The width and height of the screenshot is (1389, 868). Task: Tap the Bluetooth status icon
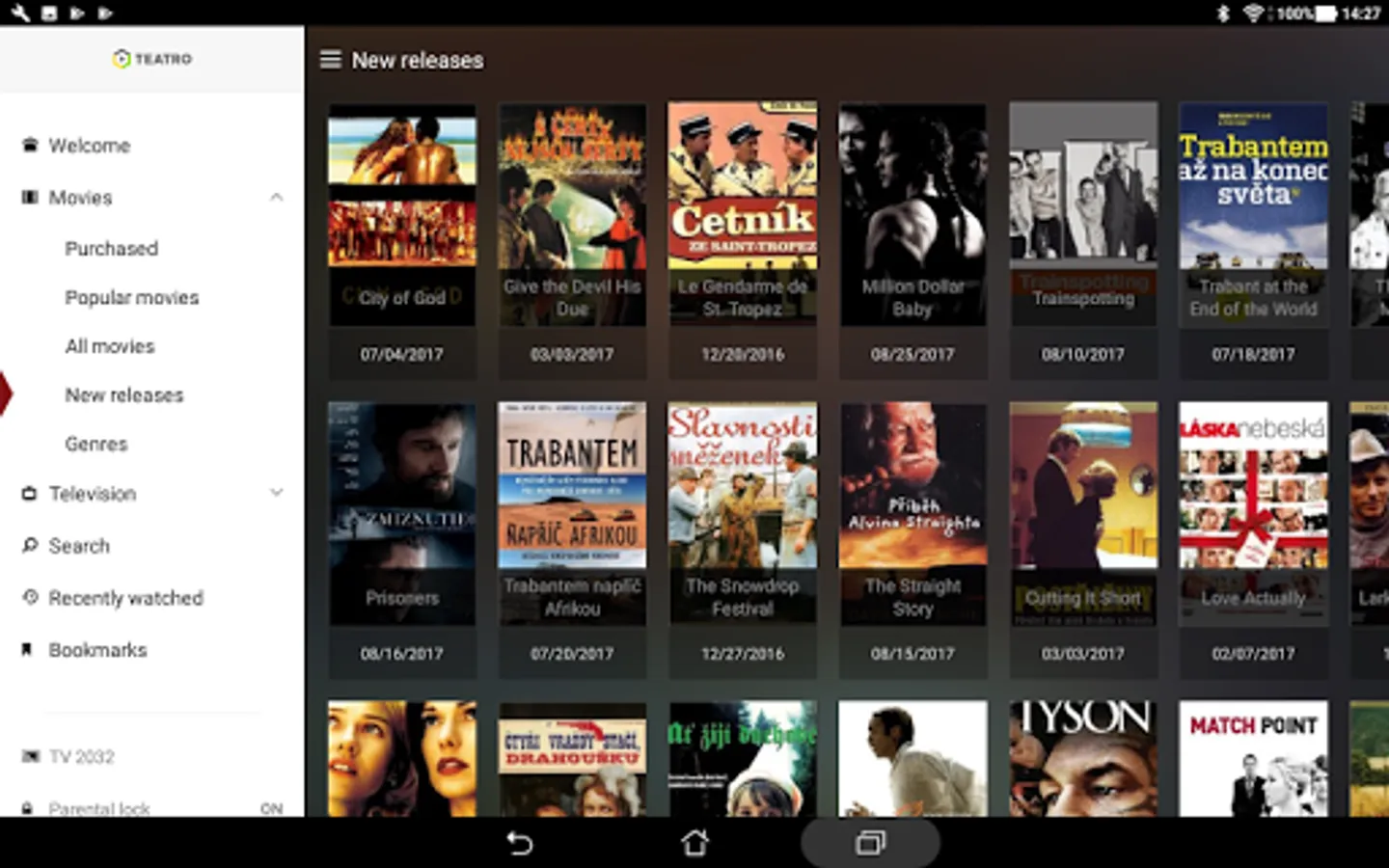coord(1222,14)
